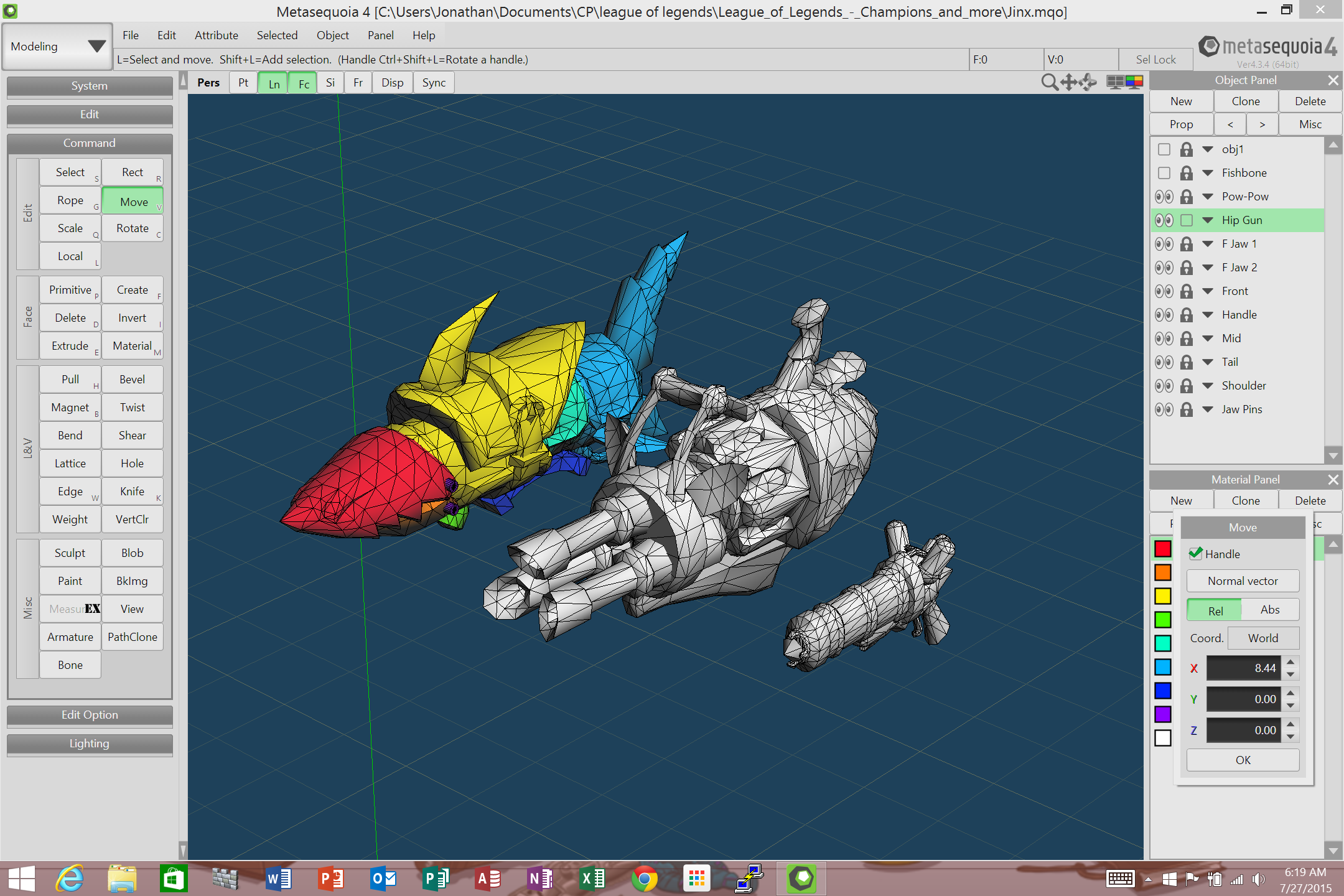Expand the Lighting section
Viewport: 1344px width, 896px height.
click(x=90, y=744)
